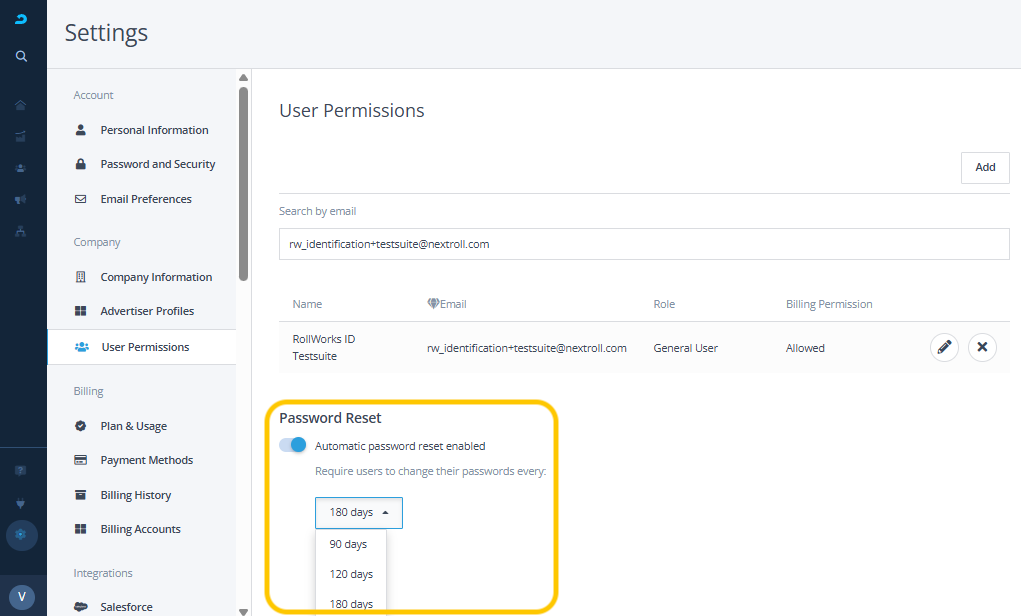Open Company Information settings page
1021x616 pixels.
[x=156, y=277]
